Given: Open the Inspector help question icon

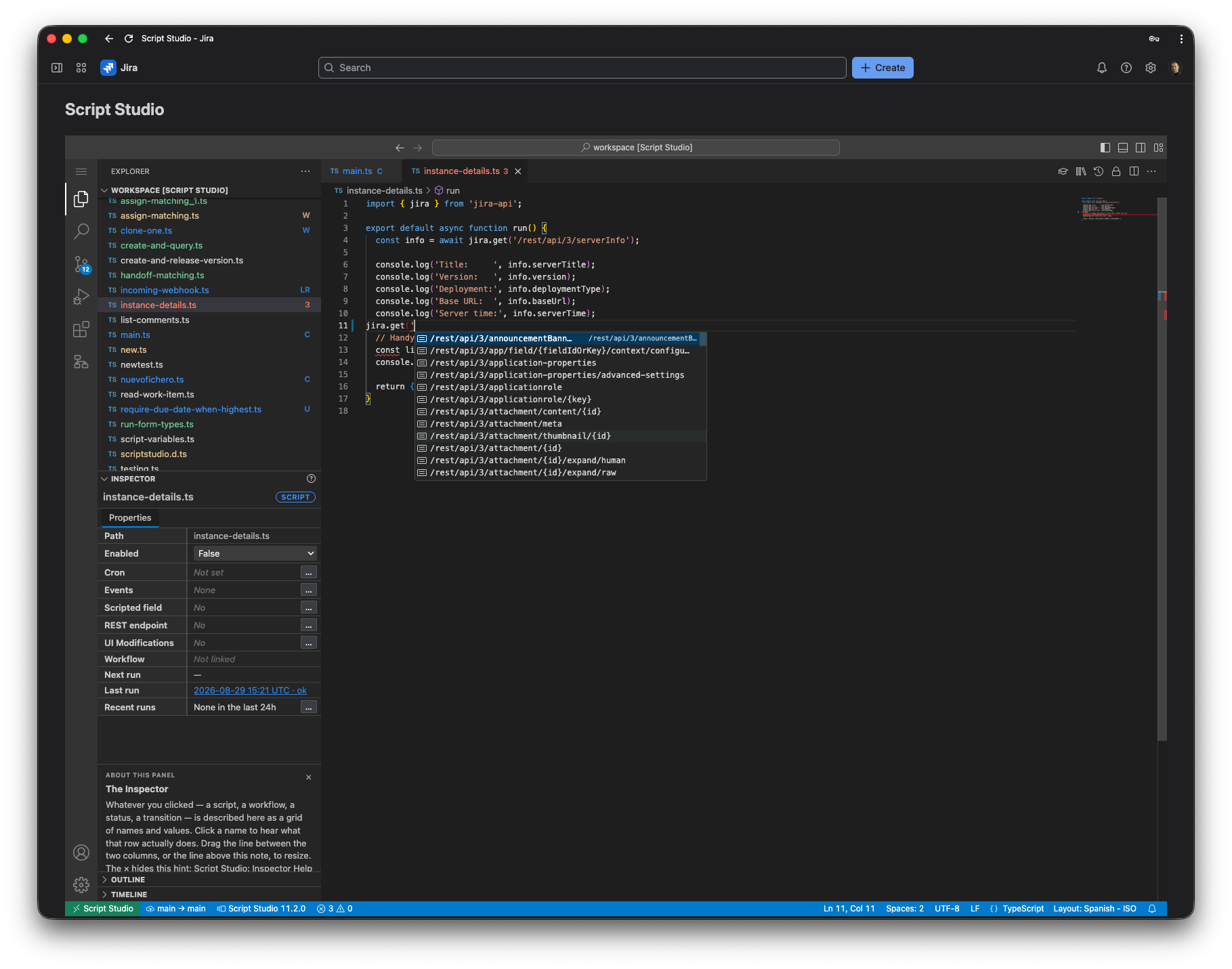Looking at the screenshot, I should (311, 479).
